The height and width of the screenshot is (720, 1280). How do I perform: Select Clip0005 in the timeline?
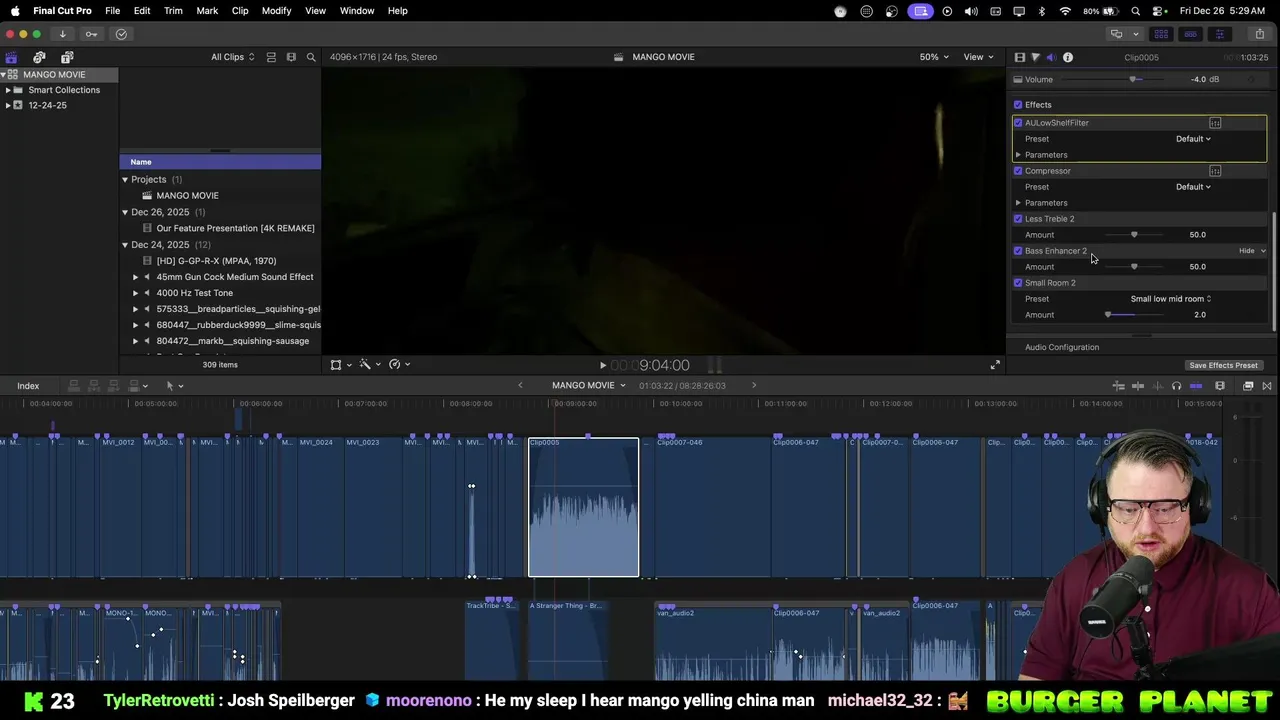click(x=584, y=508)
